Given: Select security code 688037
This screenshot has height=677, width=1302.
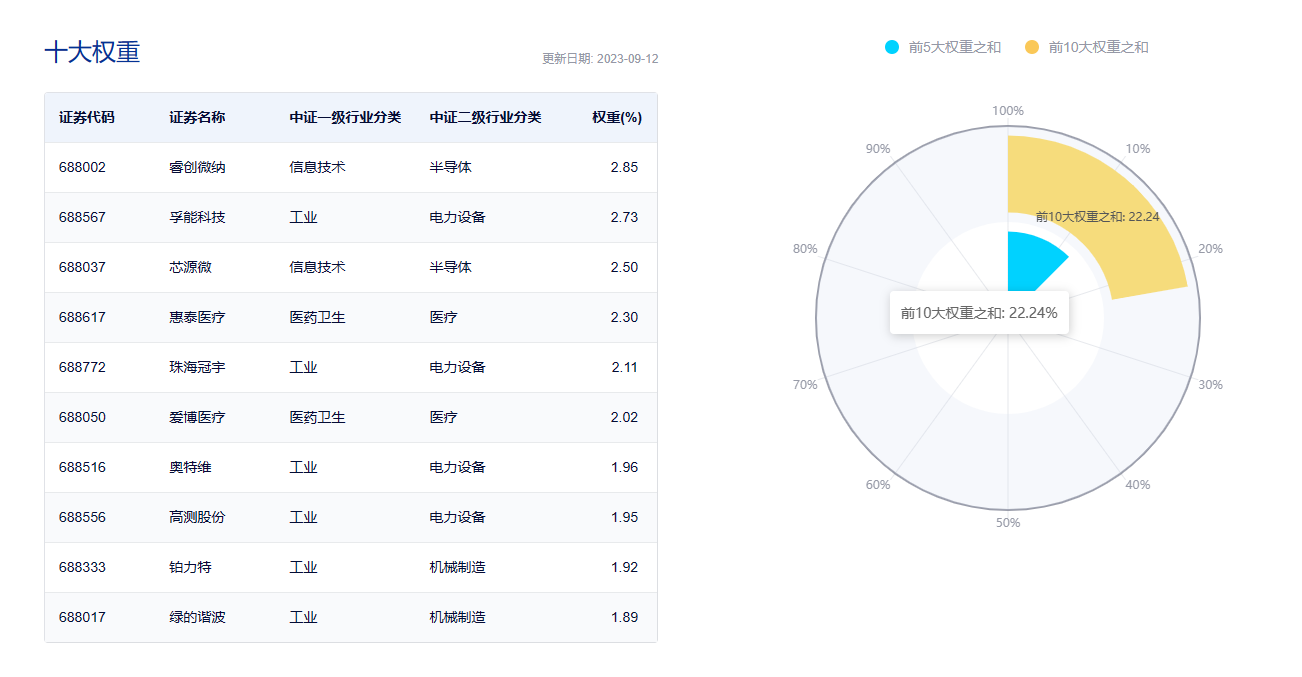Looking at the screenshot, I should pyautogui.click(x=82, y=267).
